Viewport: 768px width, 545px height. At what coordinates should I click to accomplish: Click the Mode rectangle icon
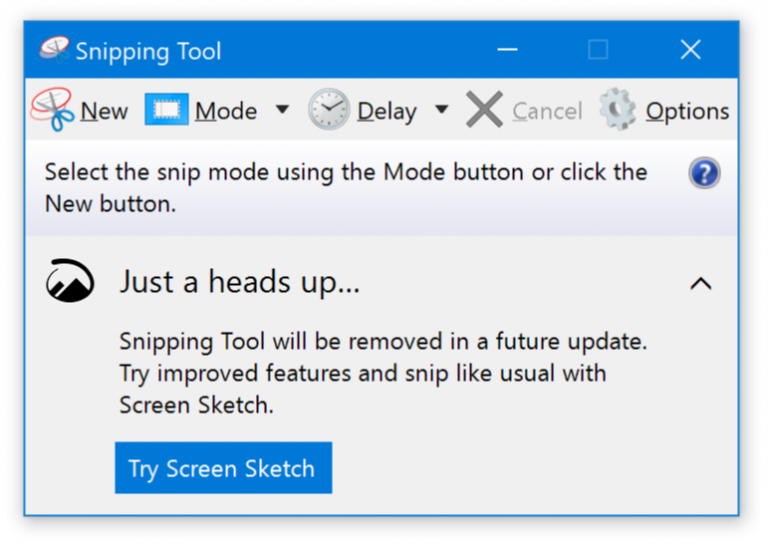point(166,110)
